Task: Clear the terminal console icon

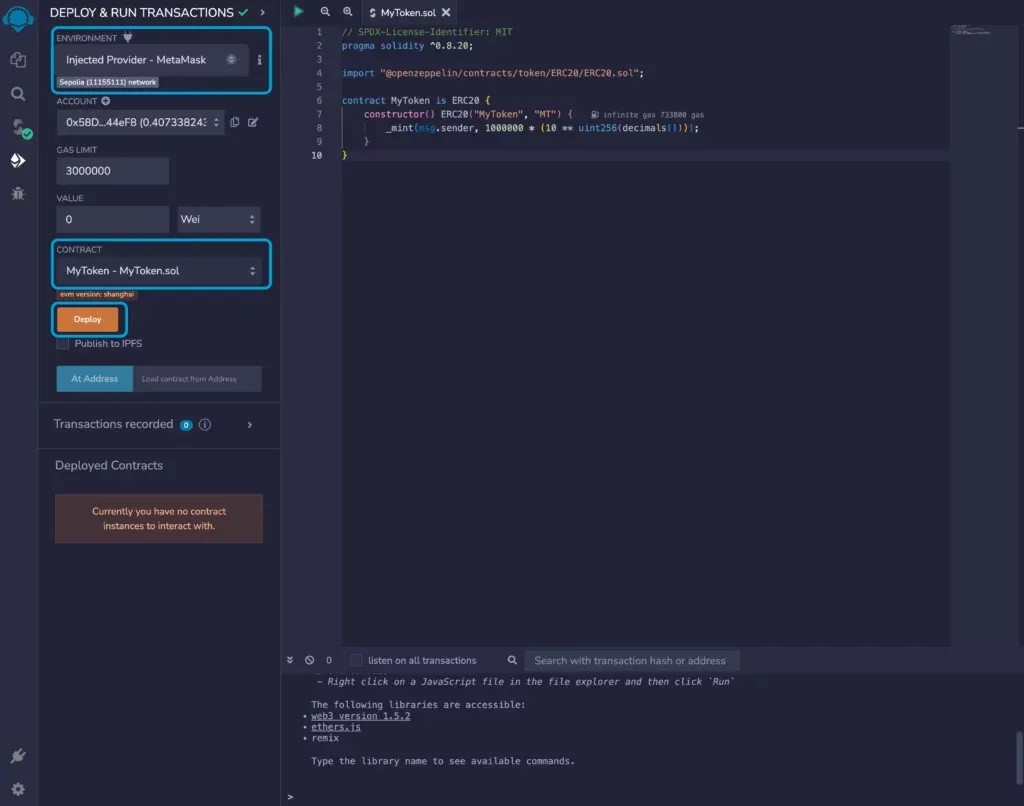Action: point(310,660)
